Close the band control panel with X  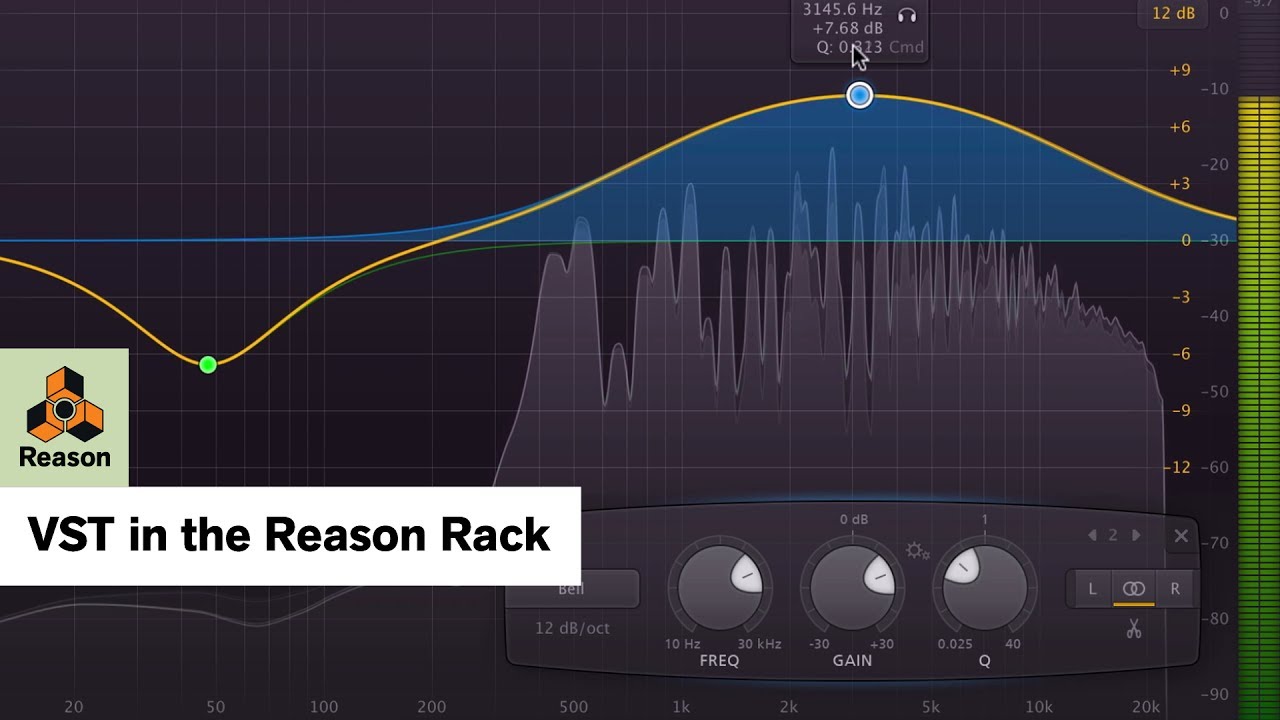[x=1181, y=536]
